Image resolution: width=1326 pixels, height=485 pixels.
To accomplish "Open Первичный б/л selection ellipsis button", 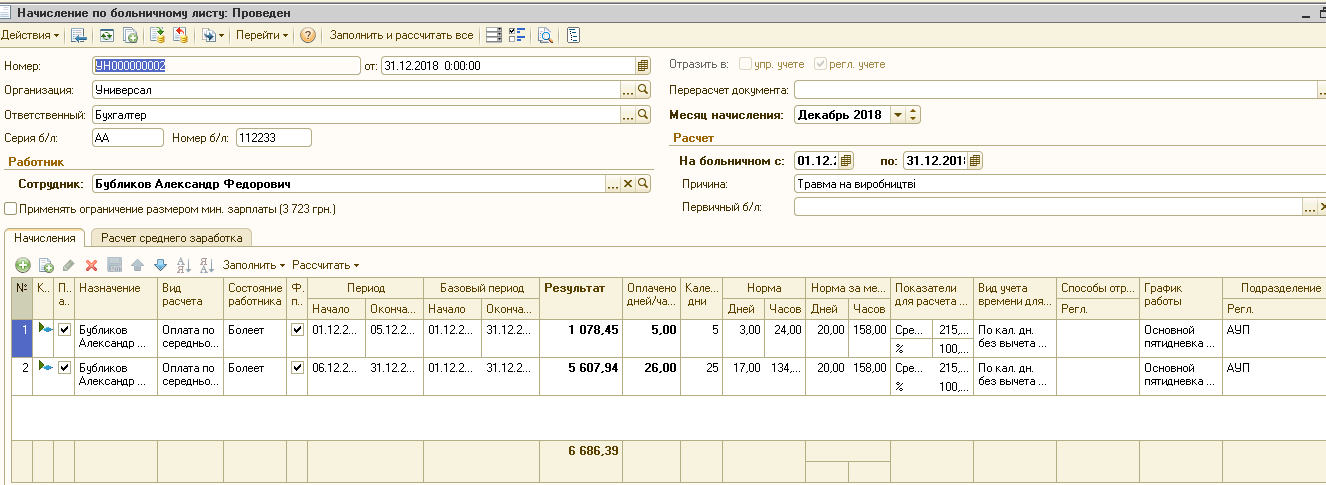I will click(1310, 207).
